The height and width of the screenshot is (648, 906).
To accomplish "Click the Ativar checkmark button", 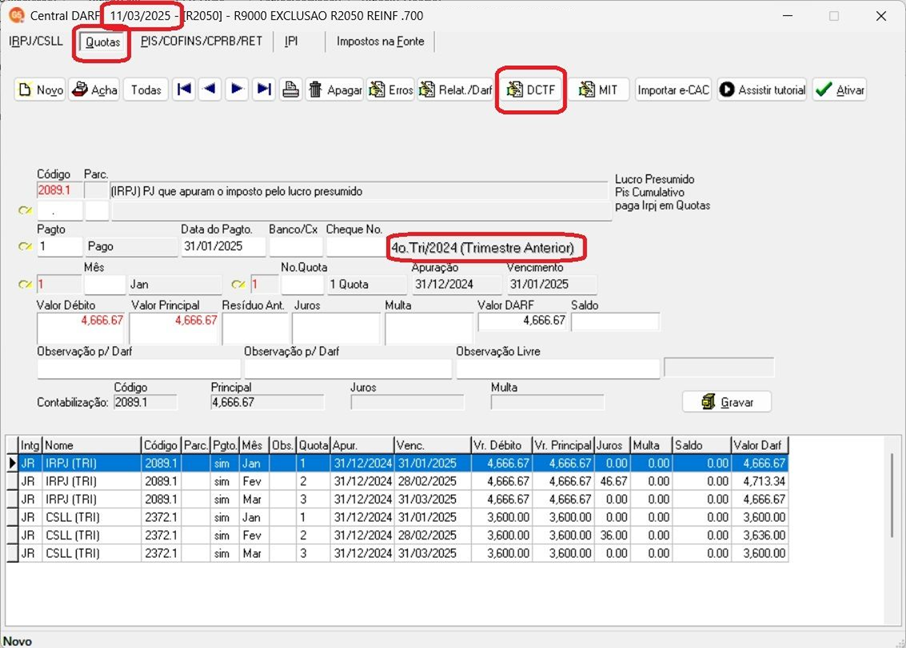I will (840, 90).
